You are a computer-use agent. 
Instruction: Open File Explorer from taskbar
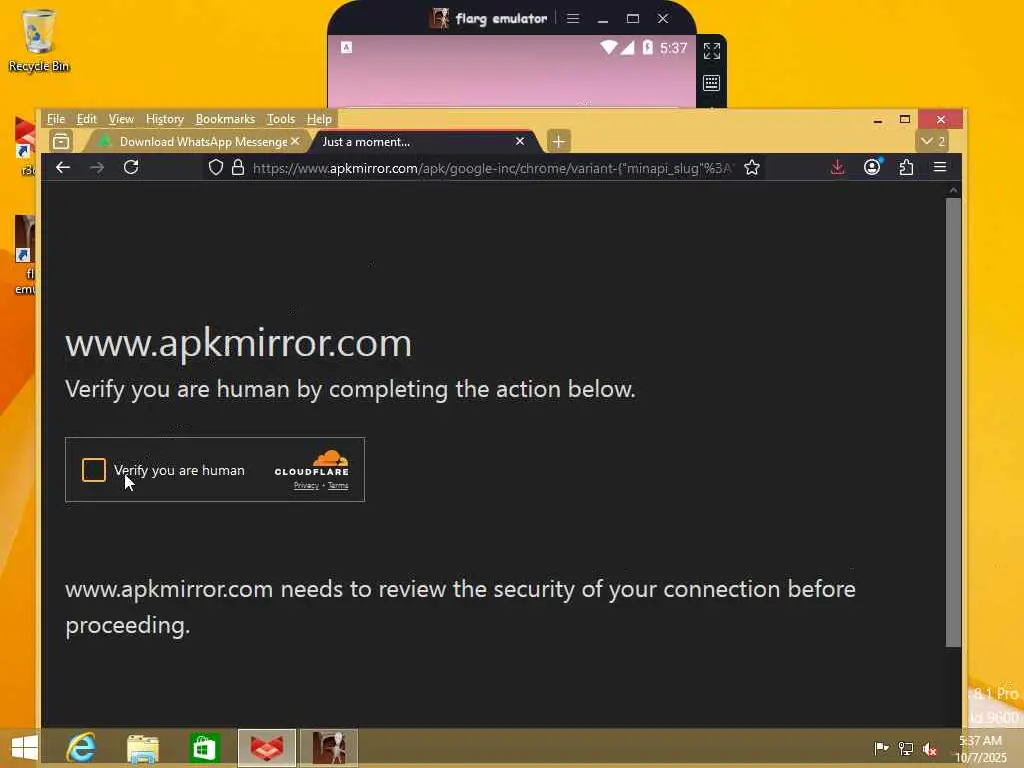[x=142, y=748]
